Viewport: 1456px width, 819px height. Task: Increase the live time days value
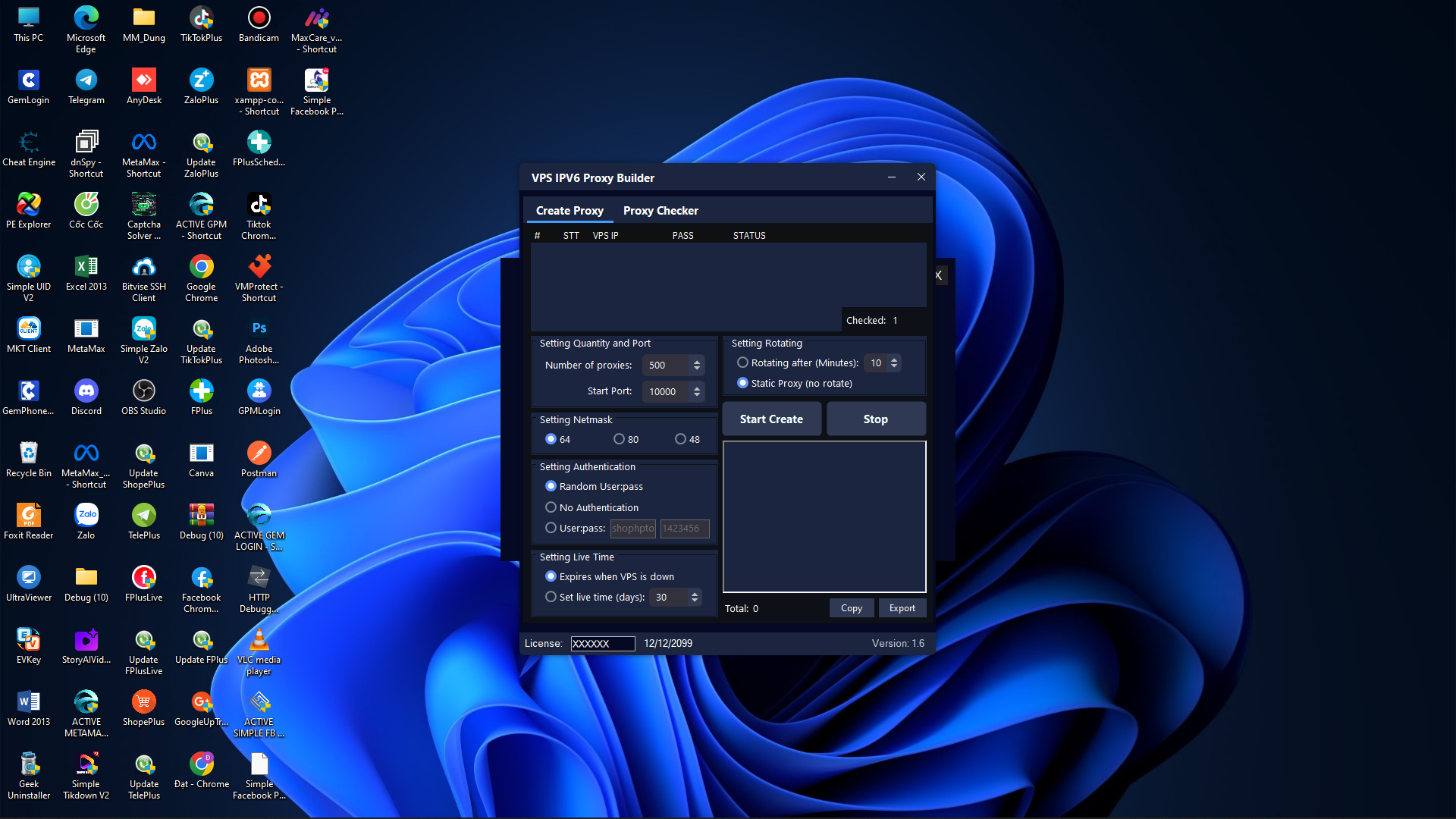(x=695, y=594)
